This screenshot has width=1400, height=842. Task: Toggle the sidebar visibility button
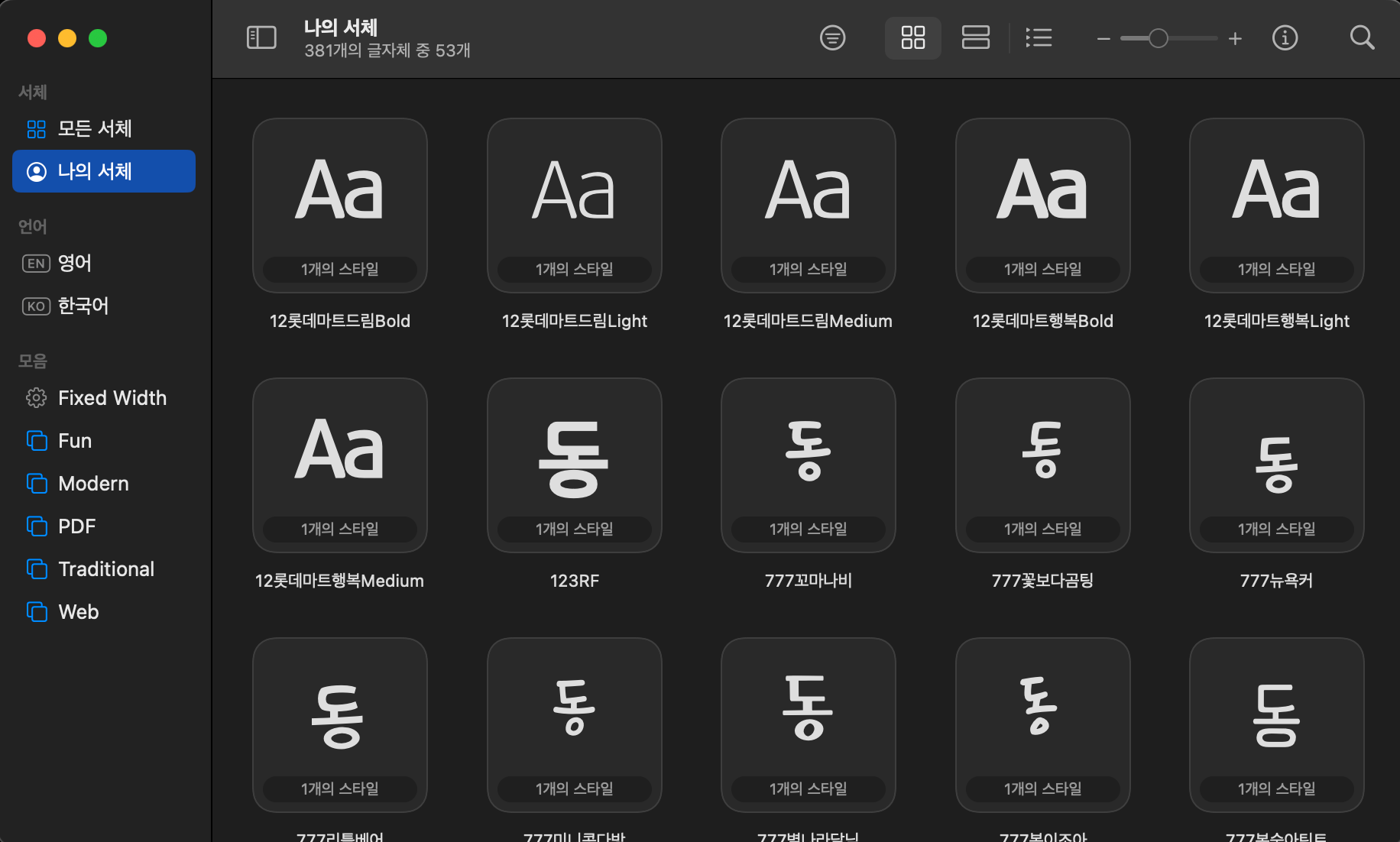tap(261, 37)
